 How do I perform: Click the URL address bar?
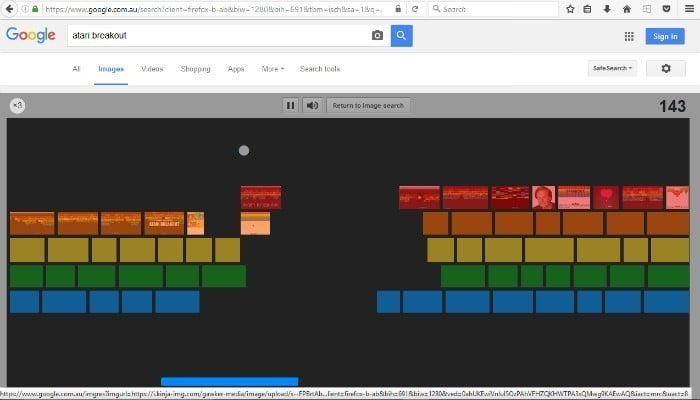coord(214,9)
